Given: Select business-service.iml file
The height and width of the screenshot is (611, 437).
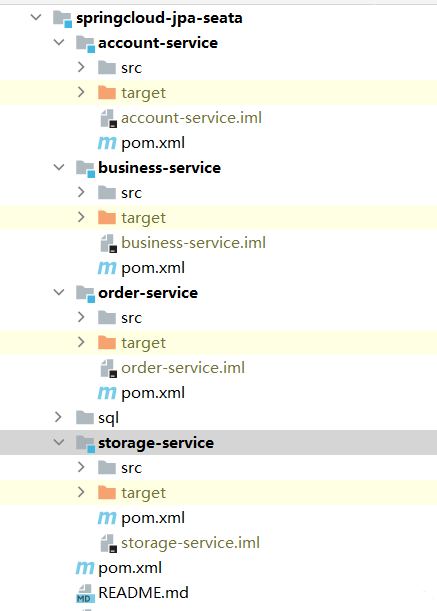Looking at the screenshot, I should [x=193, y=243].
